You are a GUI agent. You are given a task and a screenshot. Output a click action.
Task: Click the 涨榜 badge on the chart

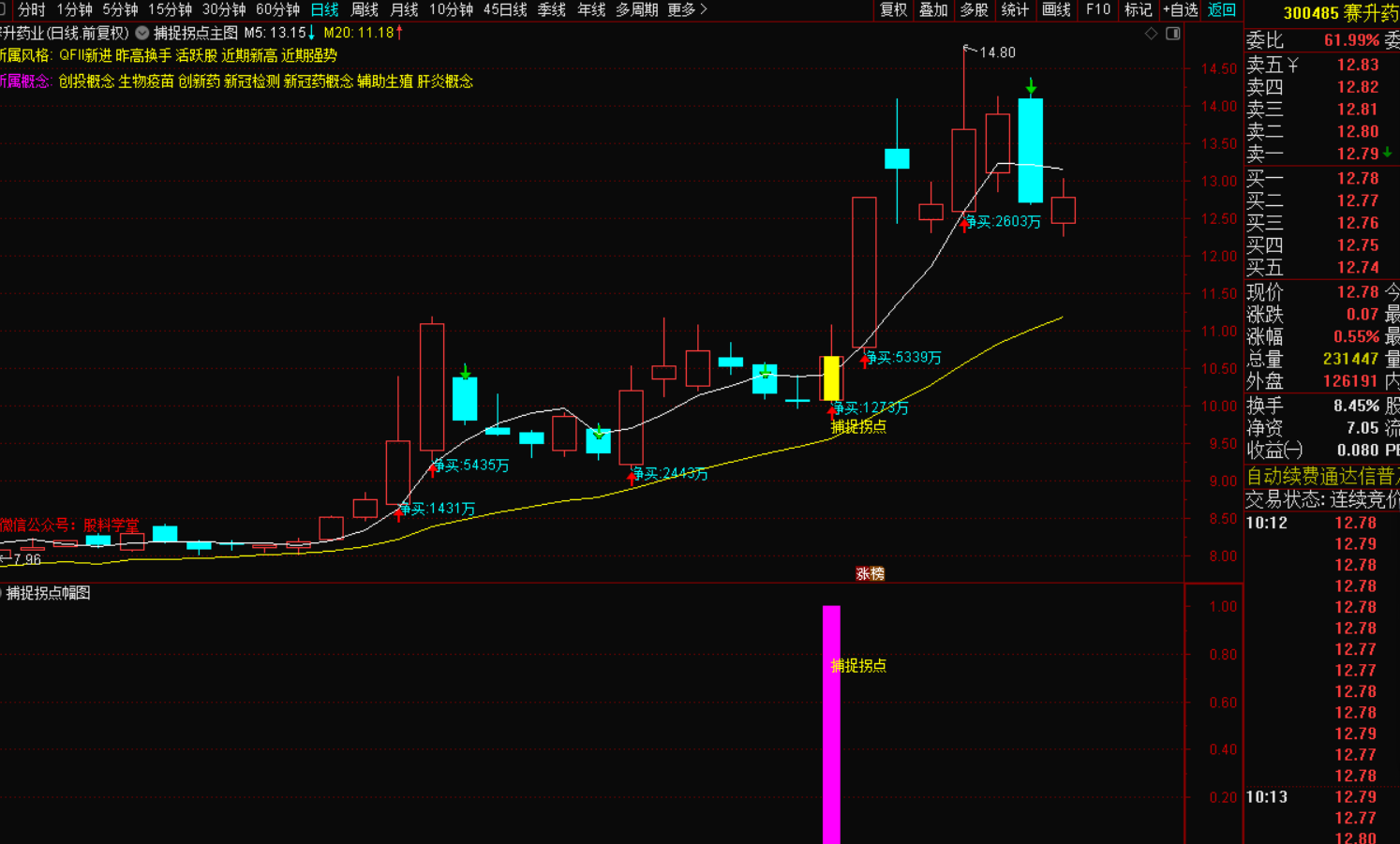click(871, 573)
